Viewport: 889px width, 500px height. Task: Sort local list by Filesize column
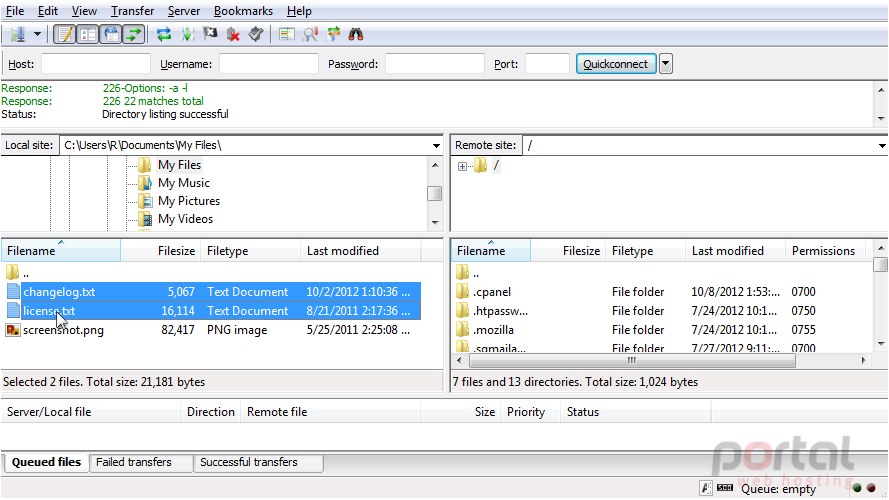tap(160, 251)
